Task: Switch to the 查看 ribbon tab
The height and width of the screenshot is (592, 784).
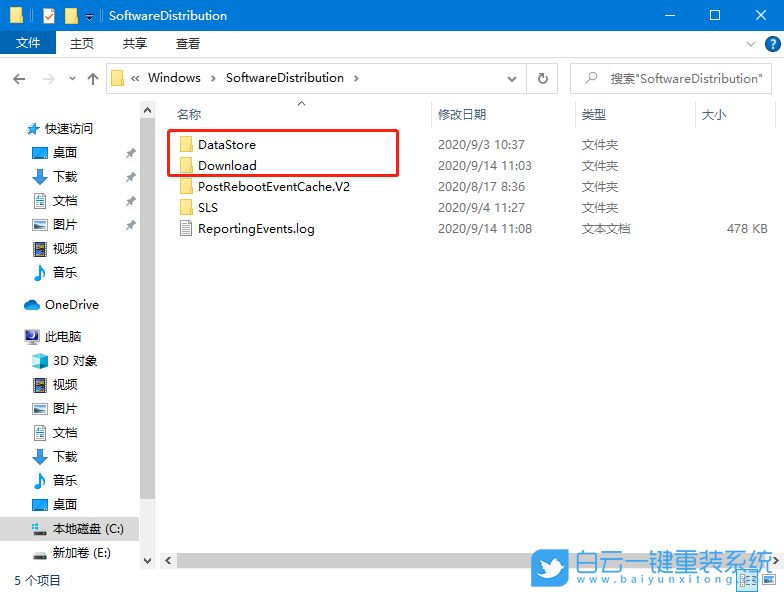Action: pos(188,44)
